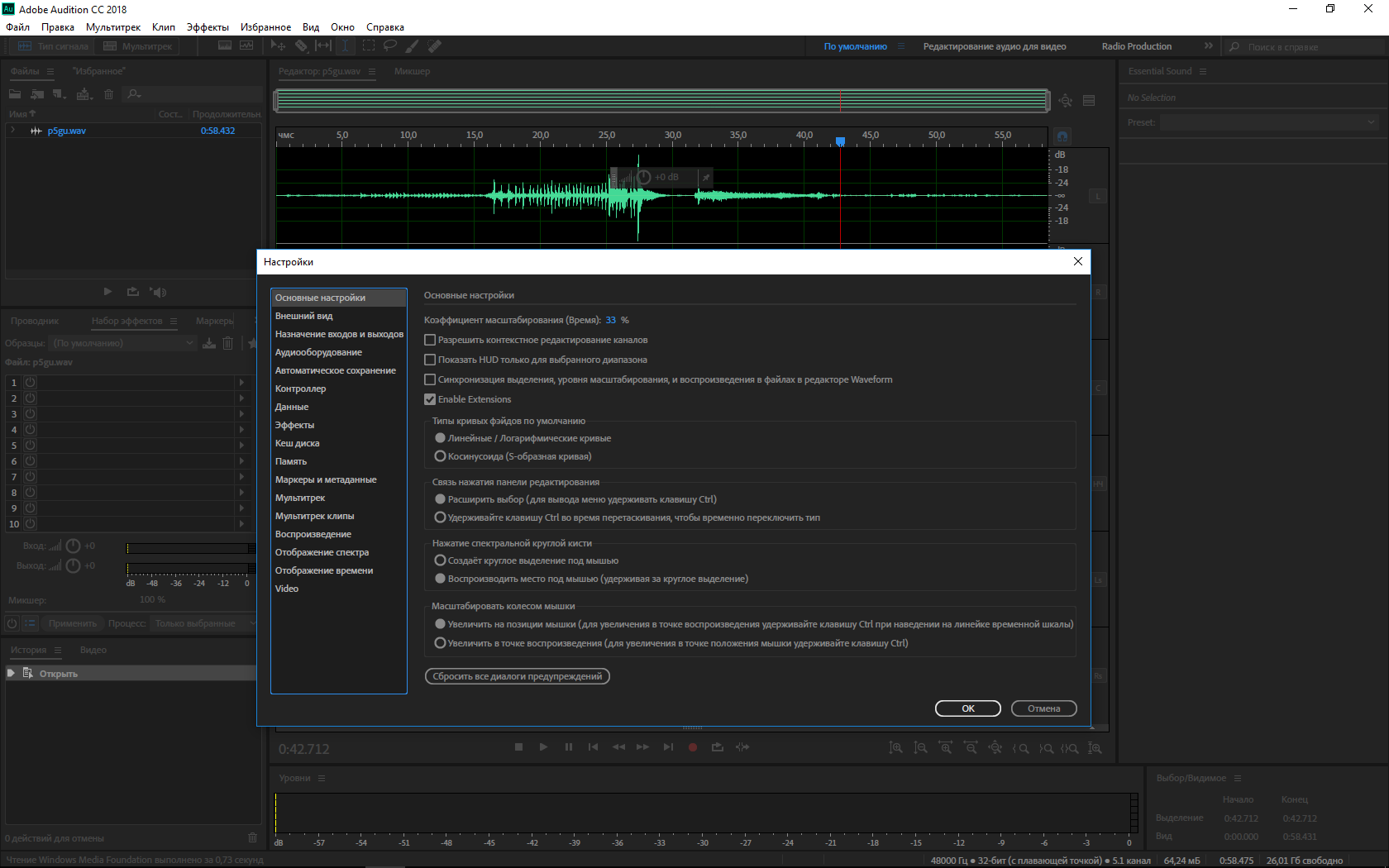
Task: Select Expand selection radio option
Action: pyautogui.click(x=441, y=499)
